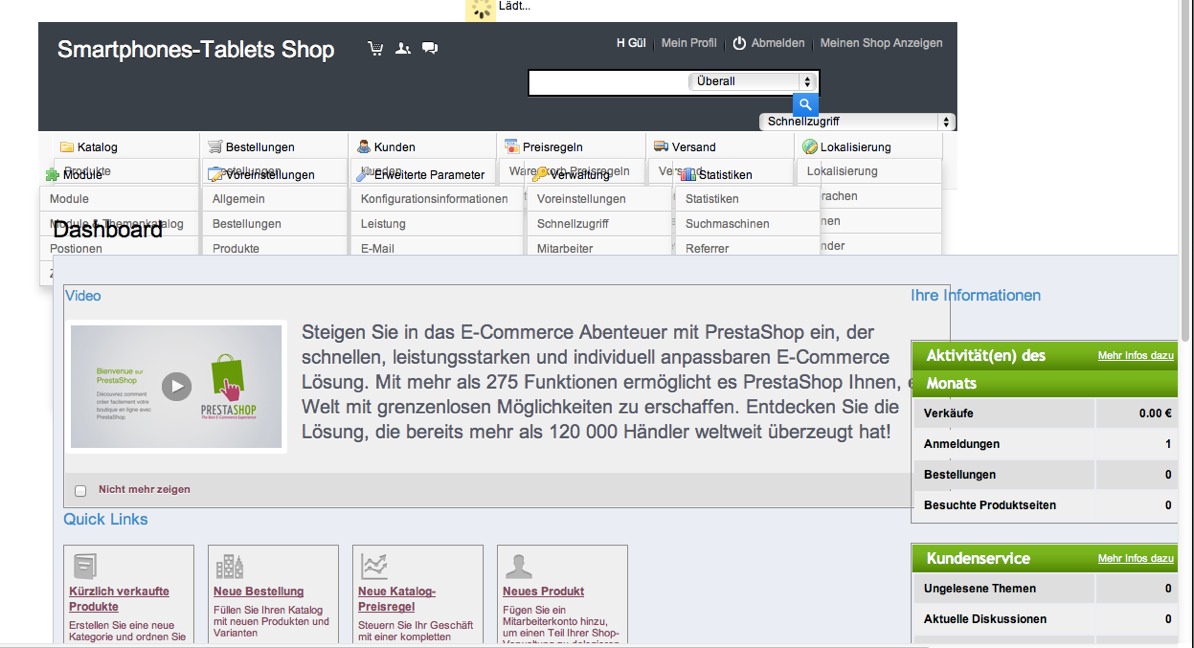Click the H Gül user name
This screenshot has width=1194, height=648.
(x=631, y=43)
